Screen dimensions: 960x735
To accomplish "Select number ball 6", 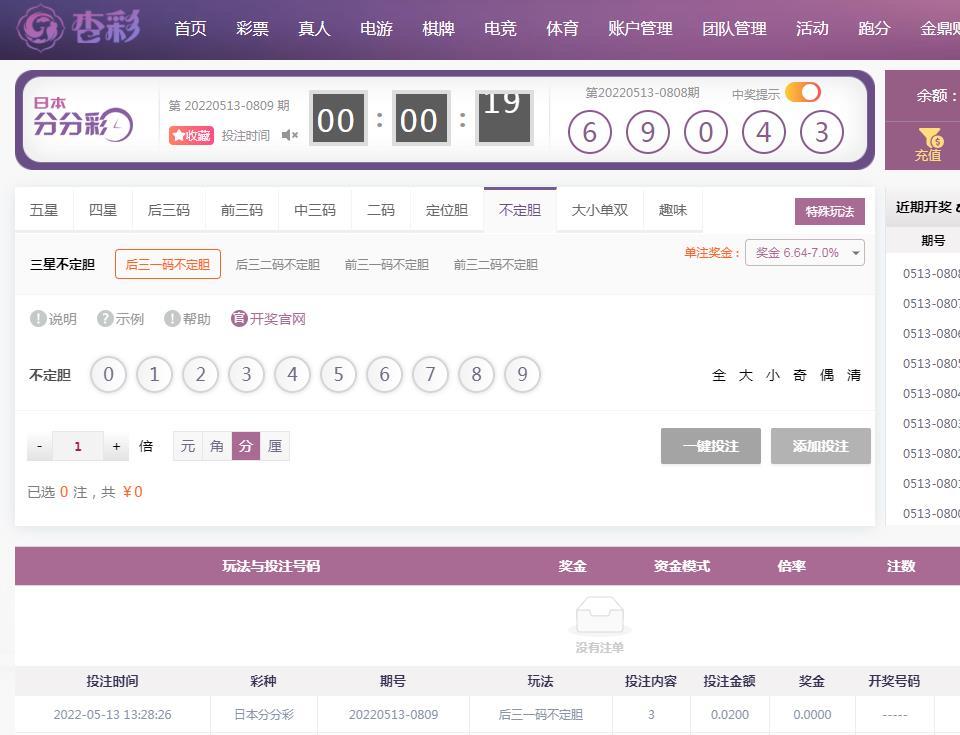I will 384,374.
